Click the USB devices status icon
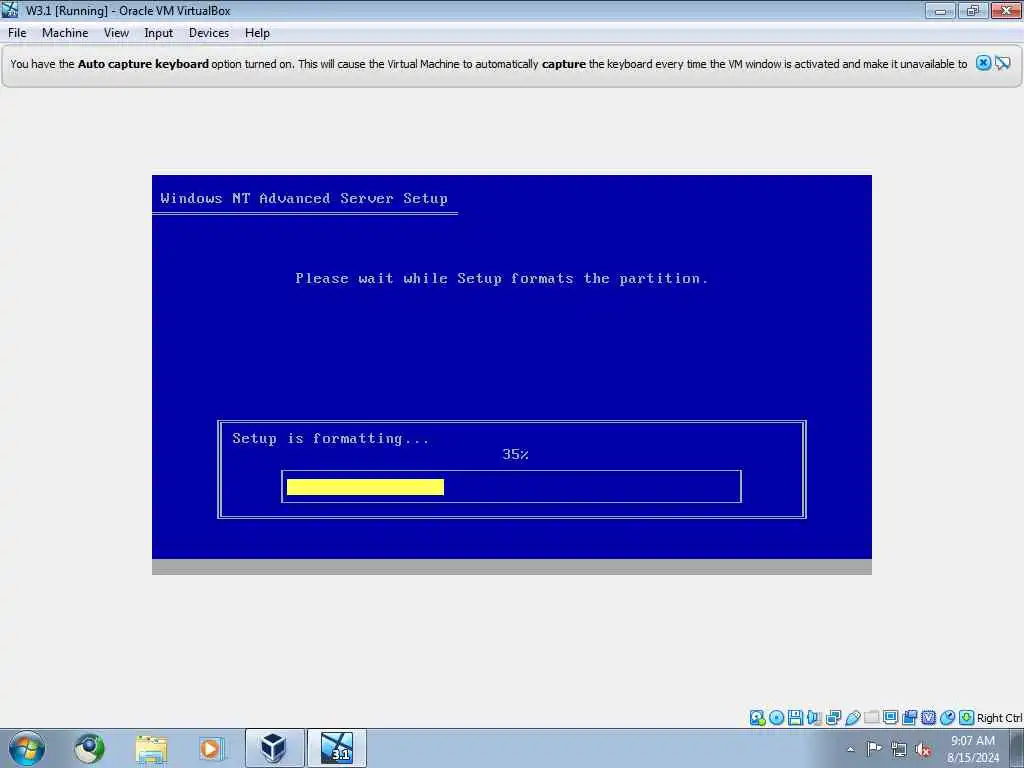Viewport: 1024px width, 768px height. pos(852,718)
